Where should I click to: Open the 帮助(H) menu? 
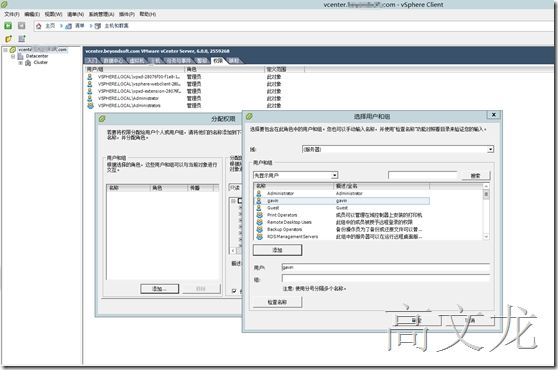tap(148, 14)
